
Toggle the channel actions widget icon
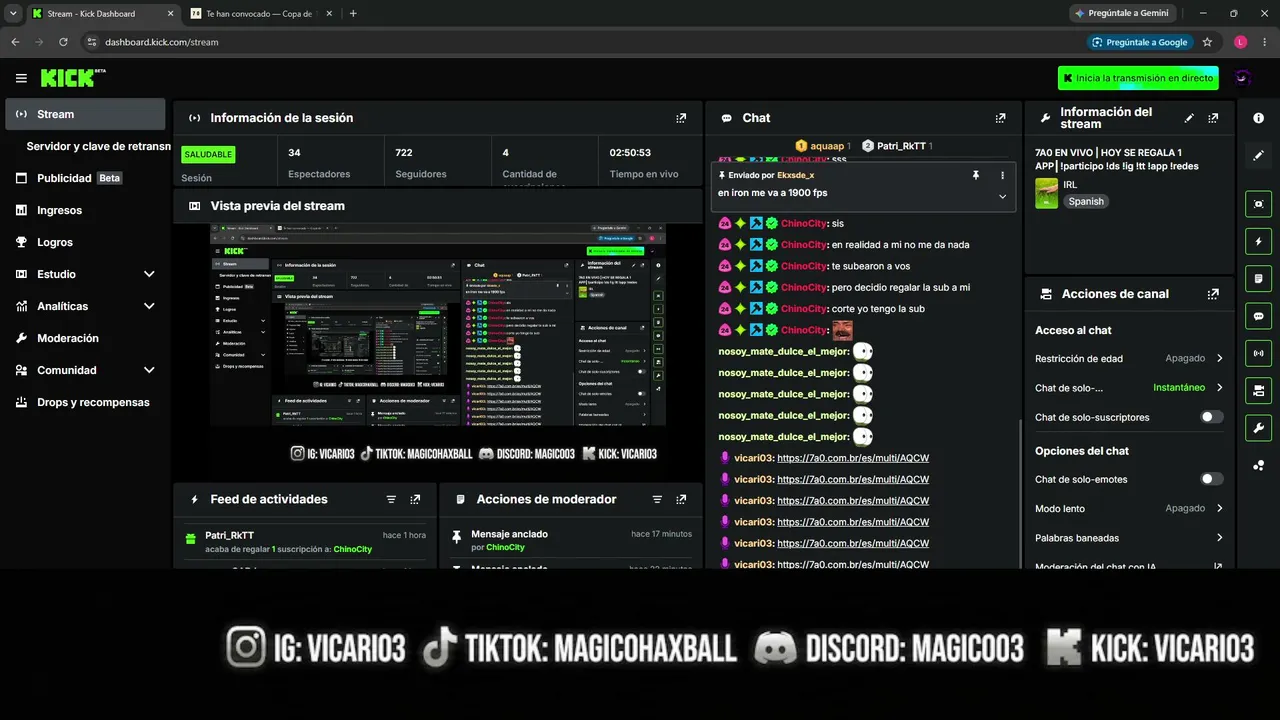1258,390
